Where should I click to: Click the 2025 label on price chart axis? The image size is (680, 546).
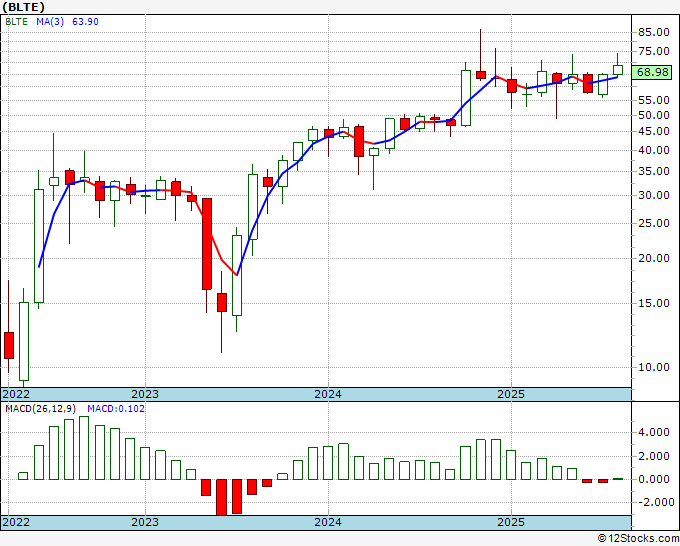[511, 394]
